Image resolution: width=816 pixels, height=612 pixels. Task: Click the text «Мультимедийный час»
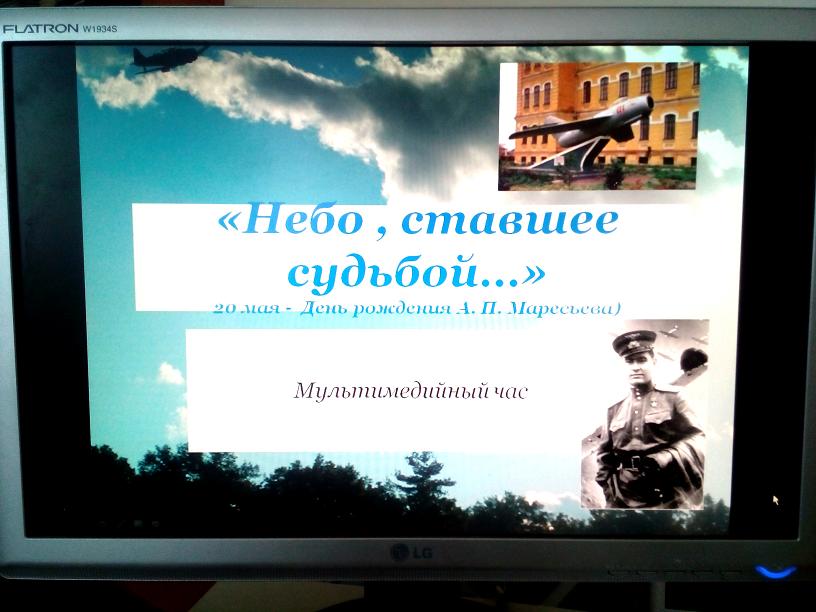click(411, 391)
